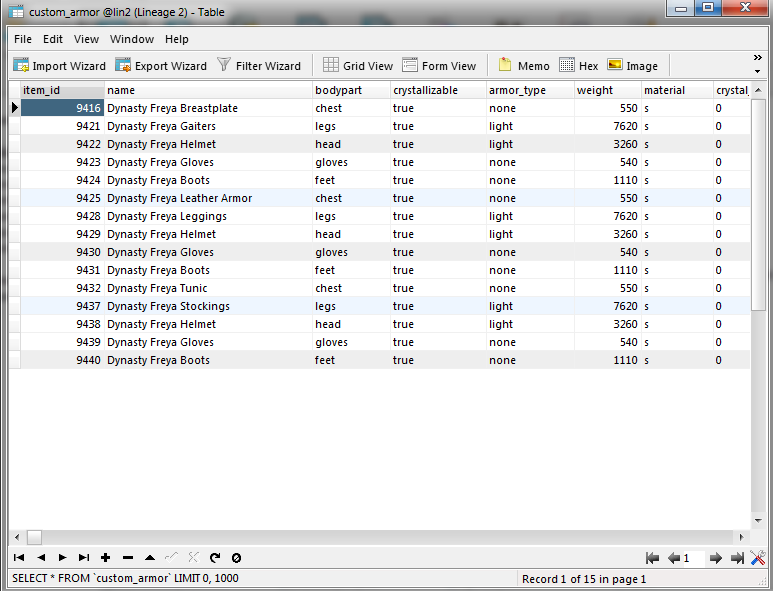Go to the last record
The width and height of the screenshot is (773, 591).
(84, 557)
